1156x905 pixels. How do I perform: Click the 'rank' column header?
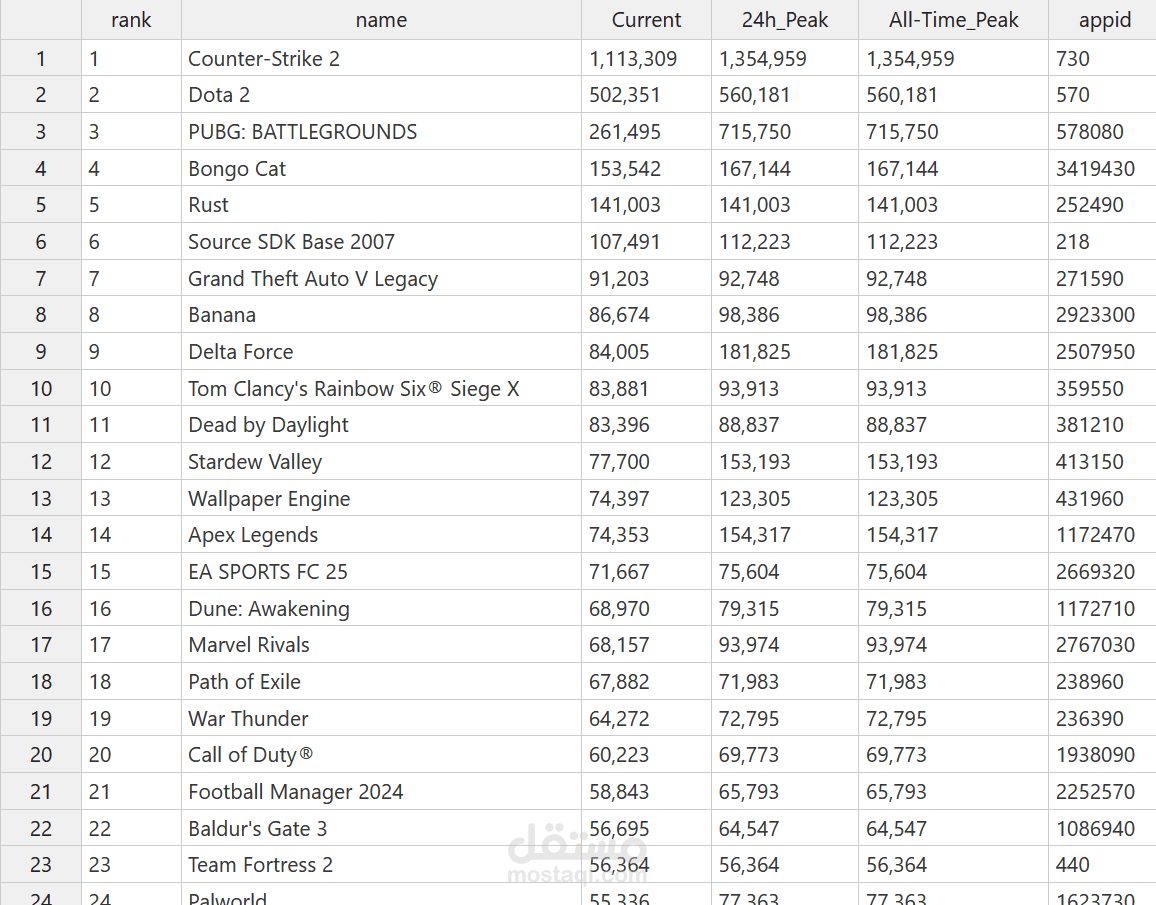(x=131, y=20)
